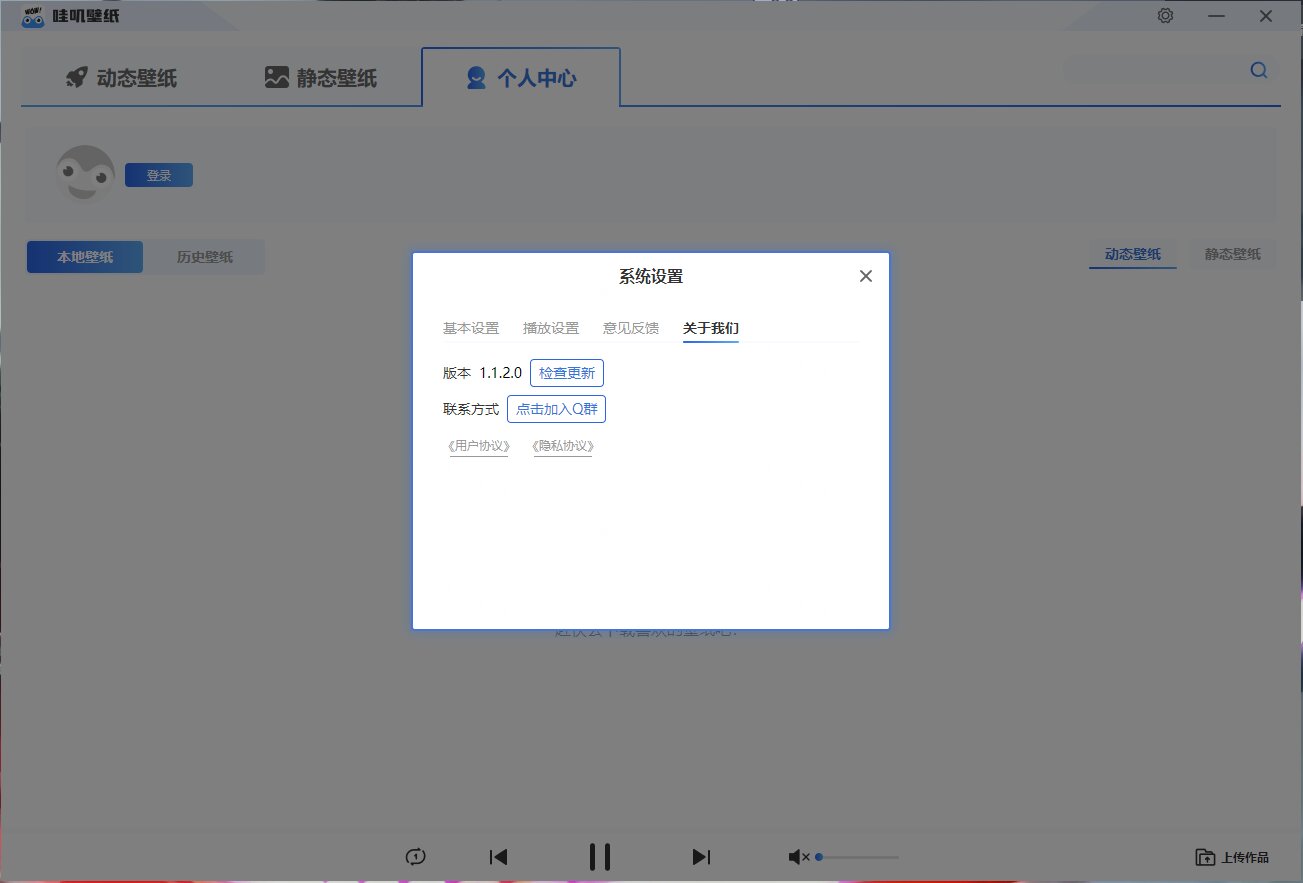Screen dimensions: 1303x883
Task: Open the search magnifier icon
Action: click(x=1258, y=70)
